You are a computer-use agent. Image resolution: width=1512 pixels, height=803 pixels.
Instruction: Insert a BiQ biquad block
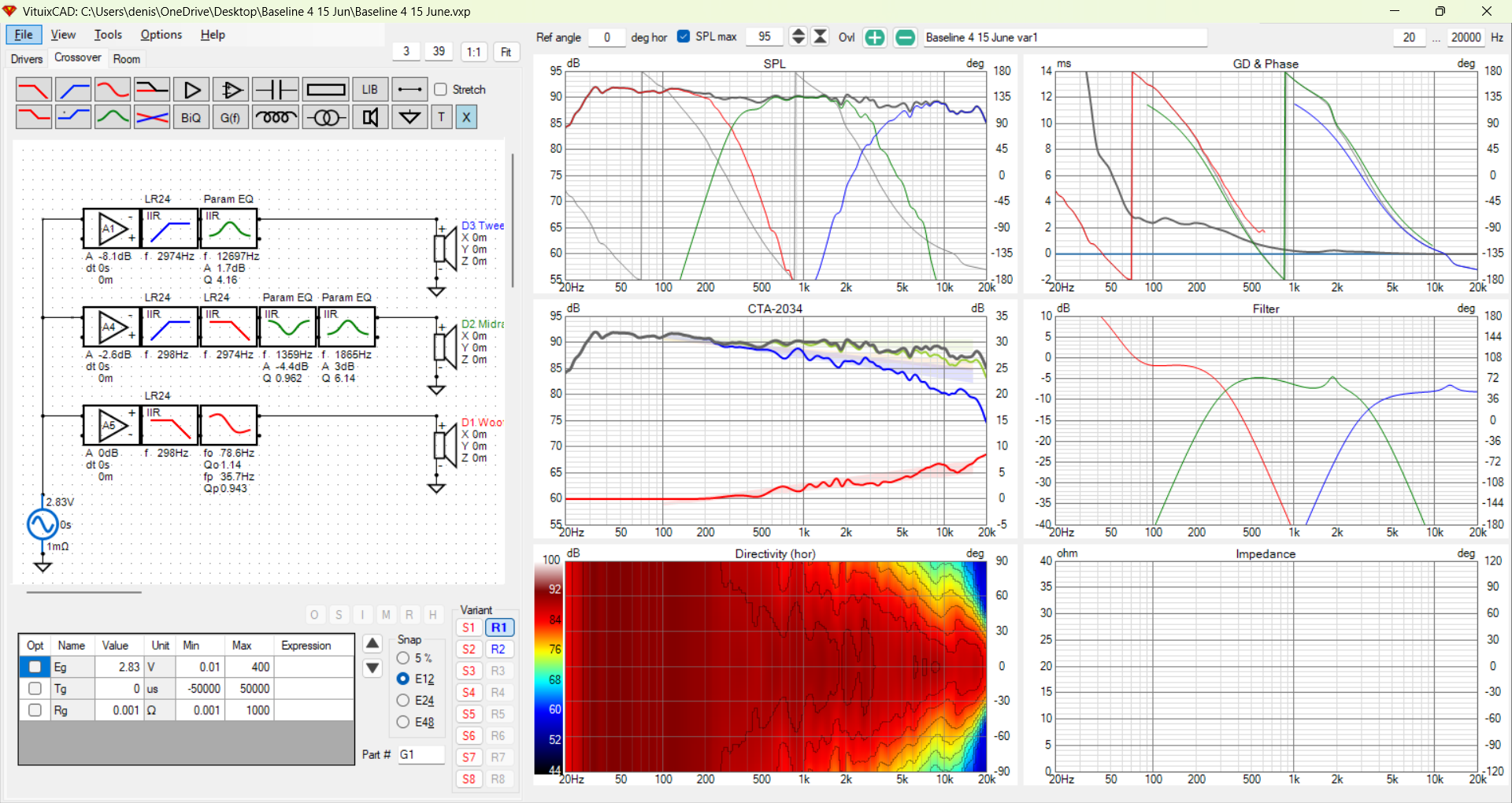tap(191, 117)
